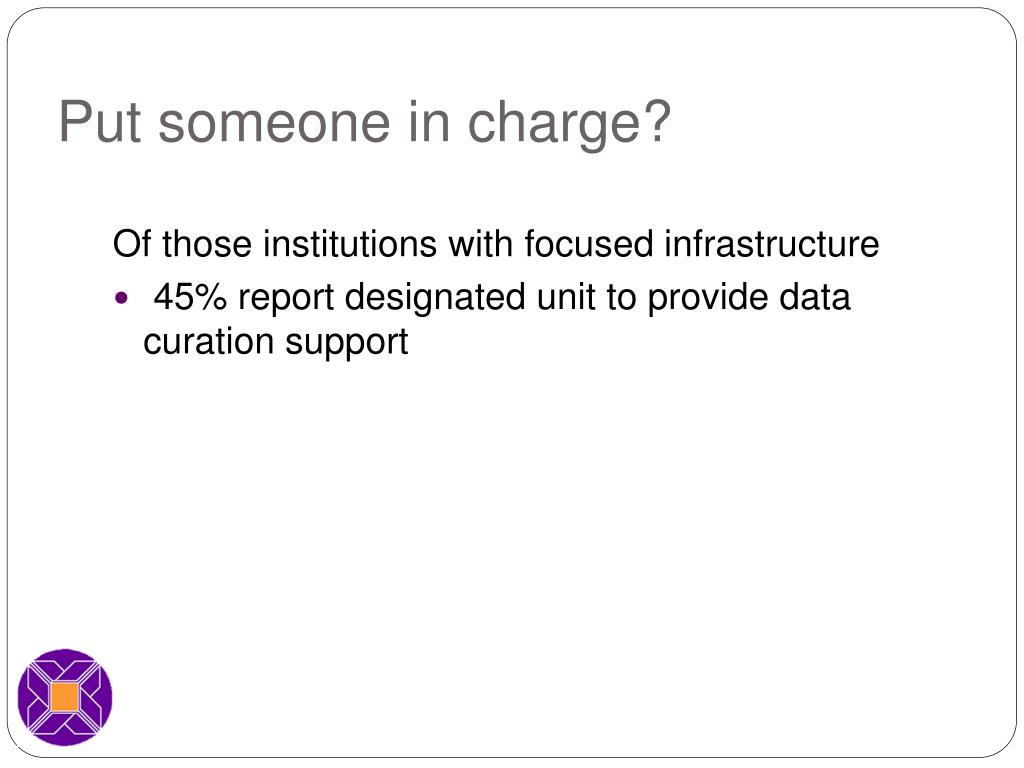Viewport: 1024px width, 768px height.
Task: Click the word 'support' on the last line
Action: [346, 344]
